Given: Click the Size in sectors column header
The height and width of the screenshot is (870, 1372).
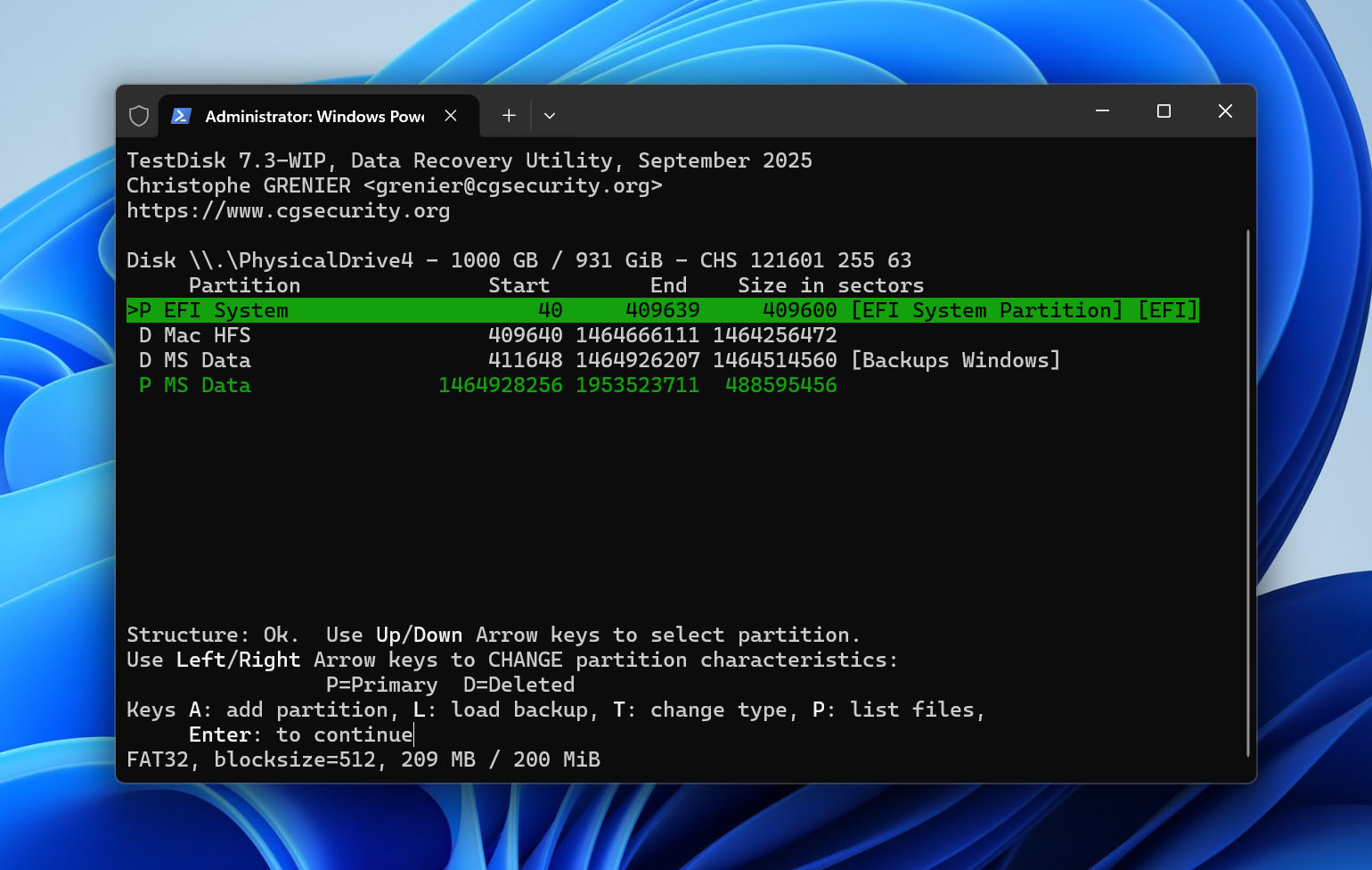Looking at the screenshot, I should coord(830,285).
